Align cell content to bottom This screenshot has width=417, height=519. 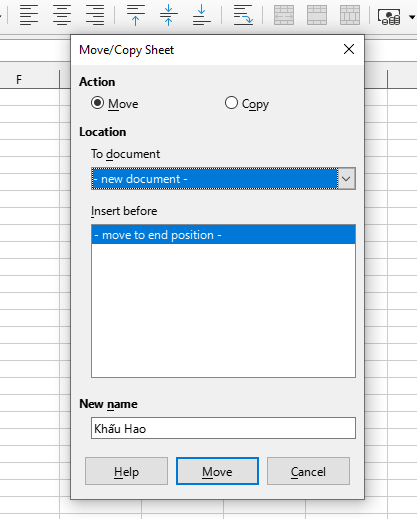pos(202,15)
